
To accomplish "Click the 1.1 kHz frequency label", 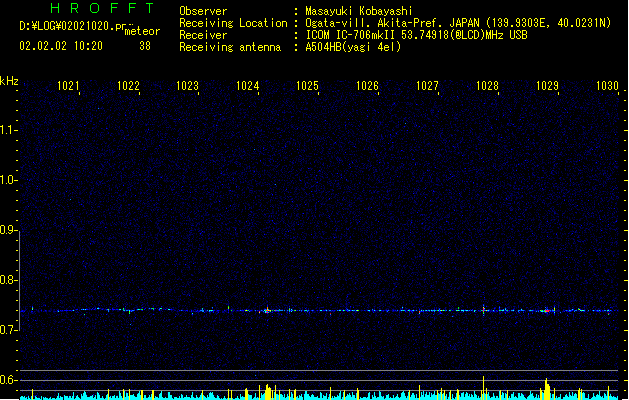I will [x=8, y=130].
